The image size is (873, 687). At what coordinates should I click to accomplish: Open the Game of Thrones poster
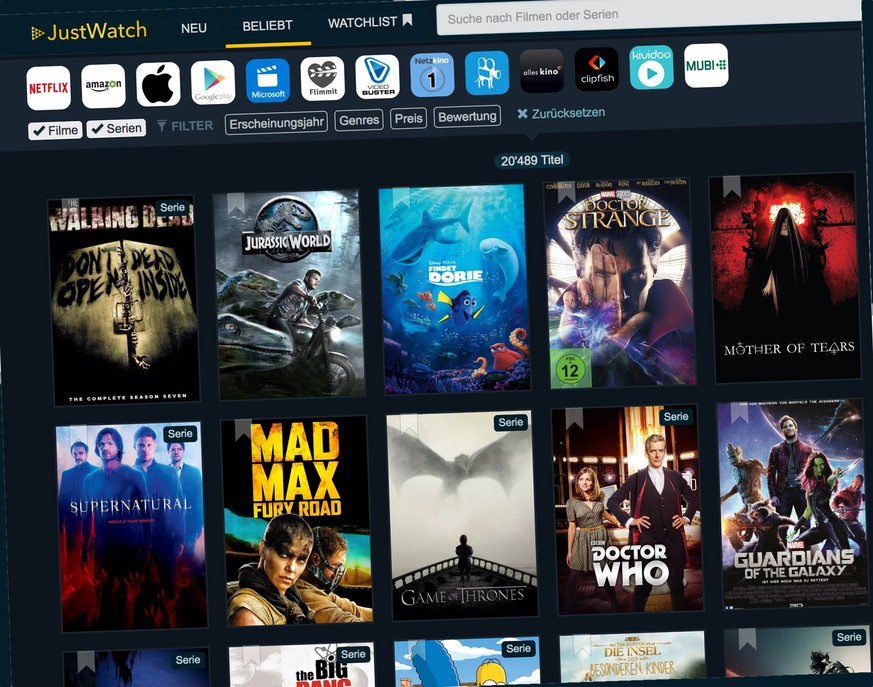pyautogui.click(x=462, y=515)
